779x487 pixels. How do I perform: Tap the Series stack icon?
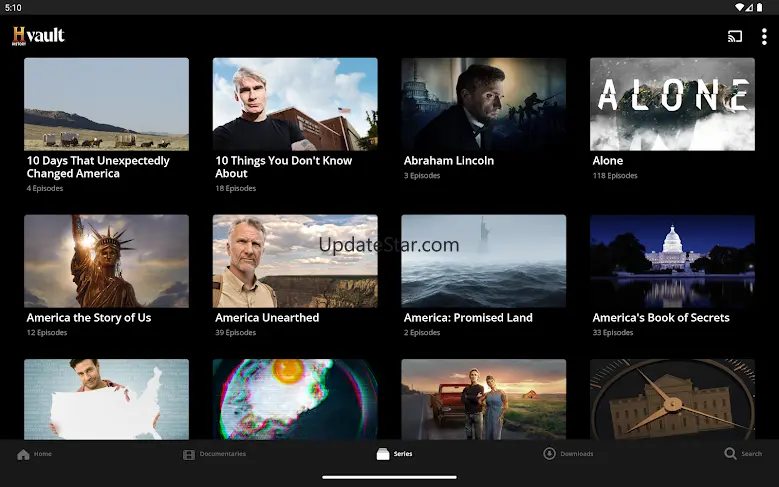click(383, 454)
